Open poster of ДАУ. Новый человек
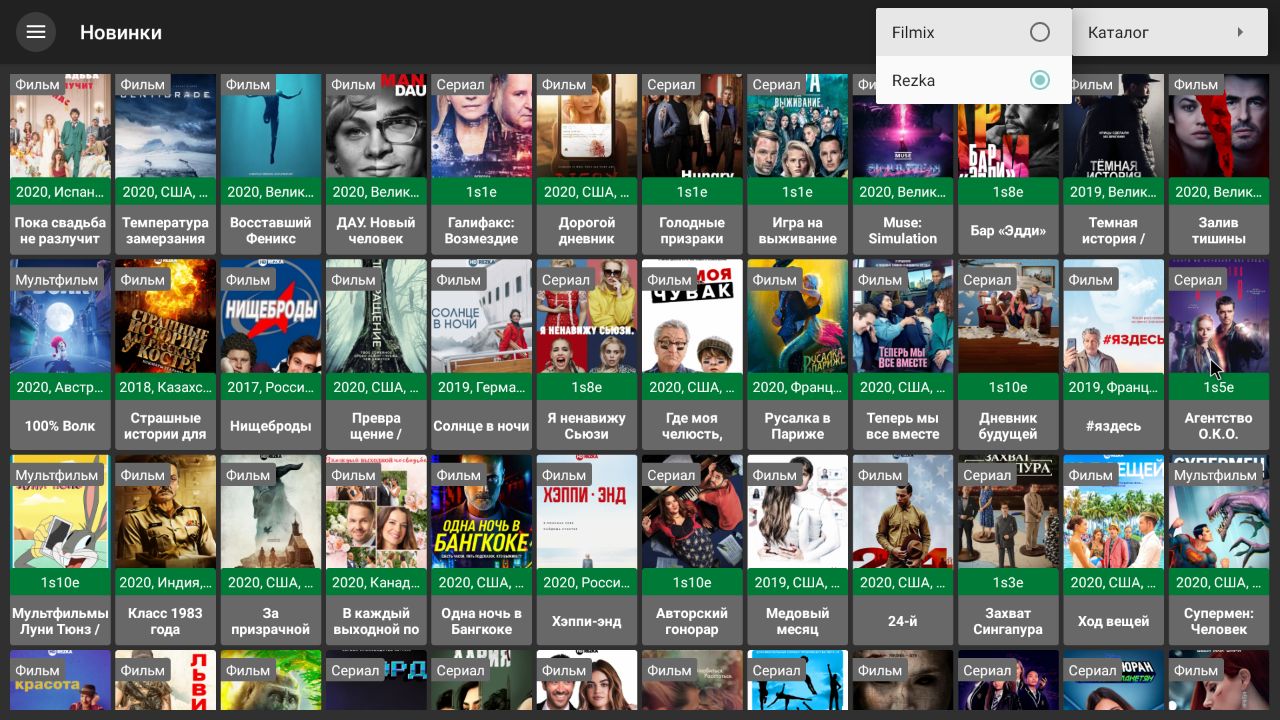Screen dimensions: 1280x720 [376, 126]
